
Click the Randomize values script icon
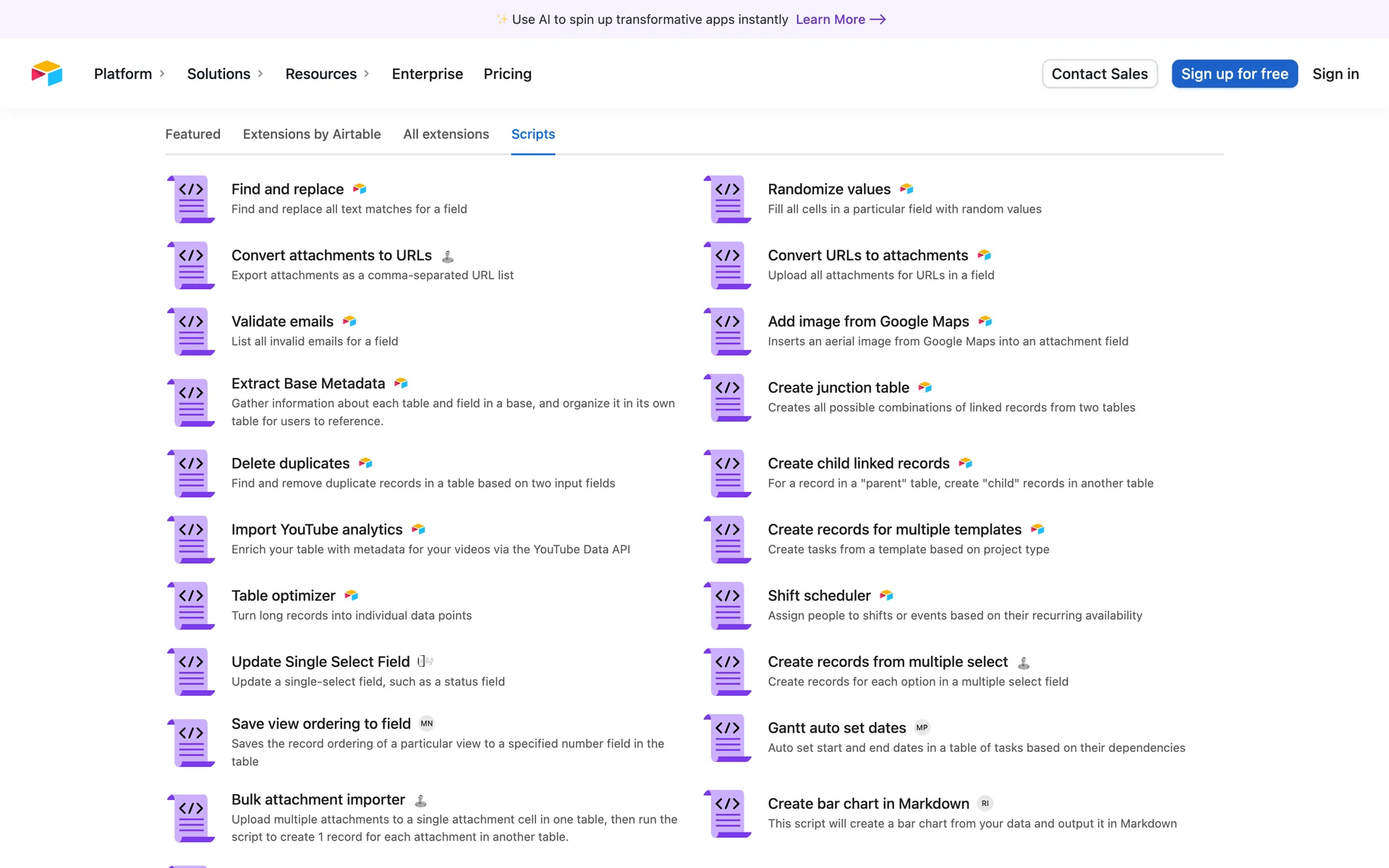(x=728, y=199)
